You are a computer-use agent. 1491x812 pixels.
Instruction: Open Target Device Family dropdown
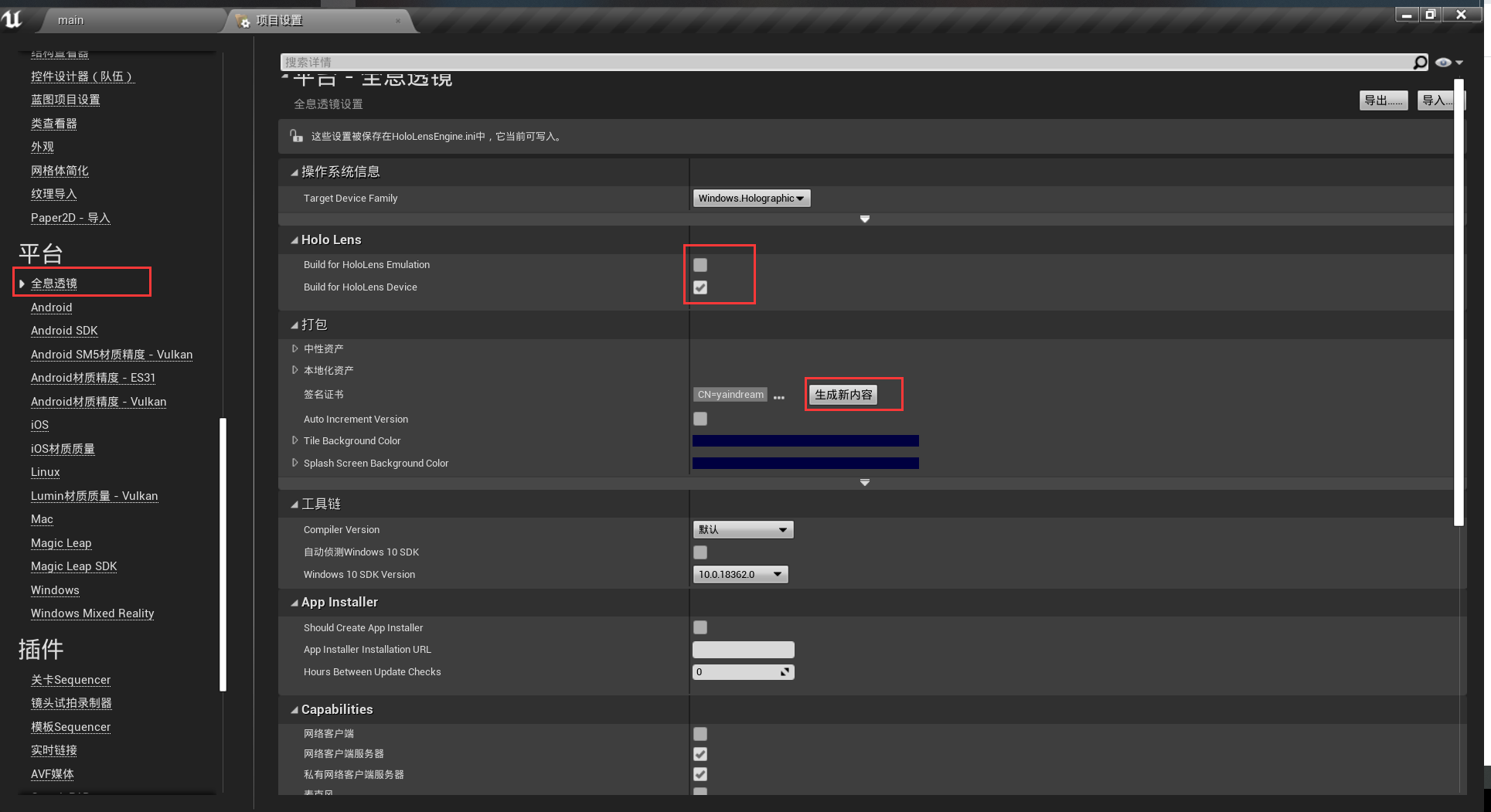pos(751,199)
